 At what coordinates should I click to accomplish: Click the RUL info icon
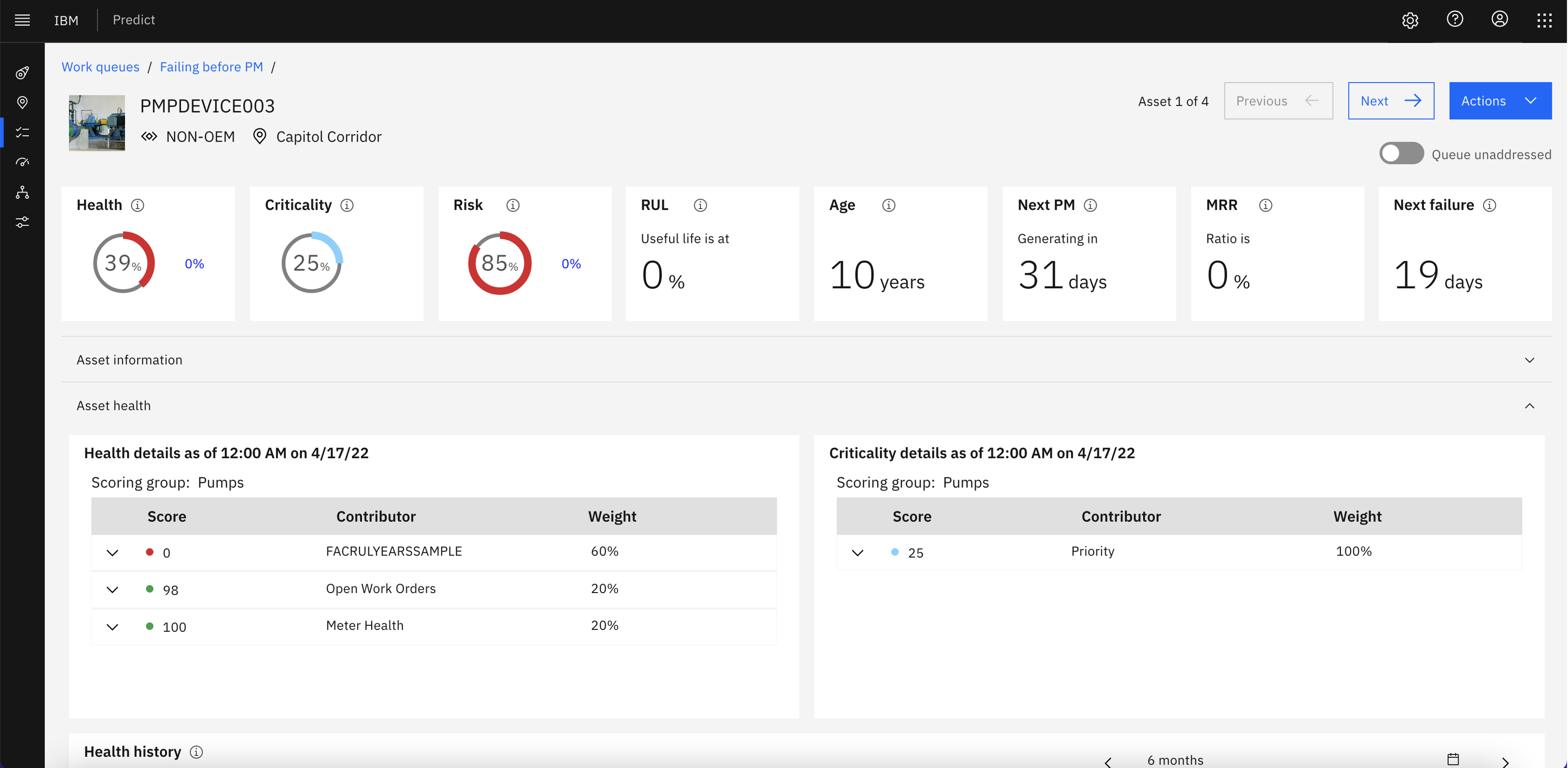pyautogui.click(x=699, y=205)
